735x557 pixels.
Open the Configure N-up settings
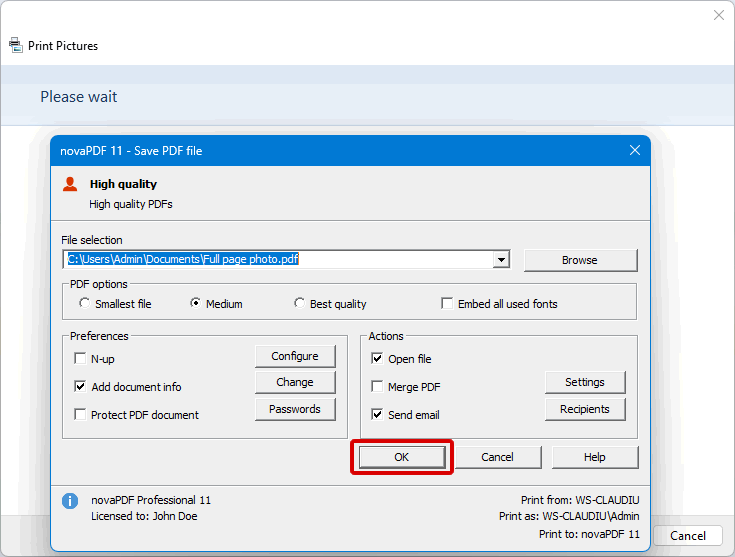click(294, 356)
